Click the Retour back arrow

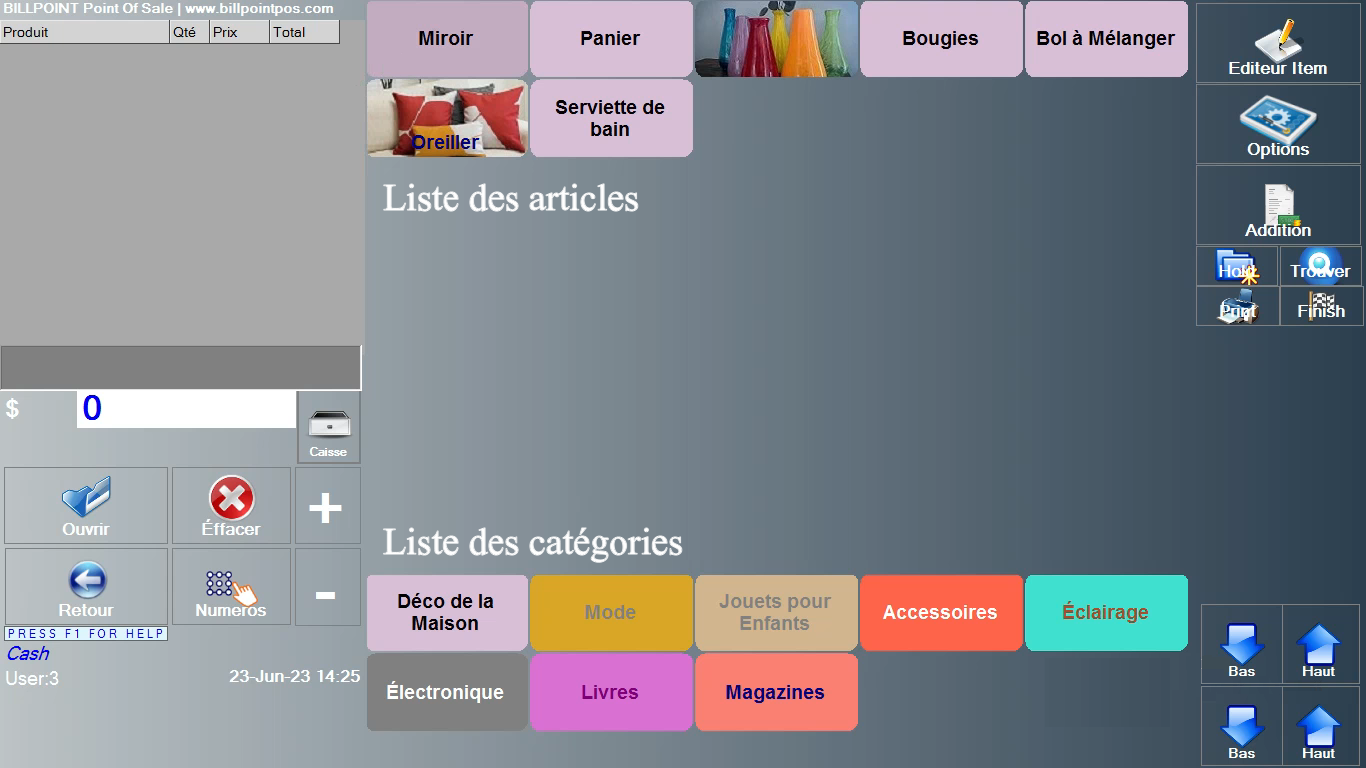point(86,587)
